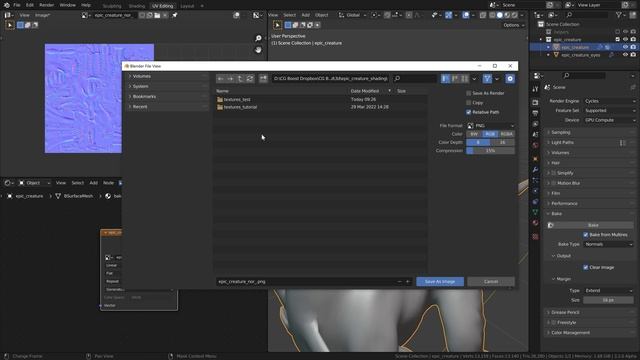Toggle the Simplify panel checkbox
Image resolution: width=640 pixels, height=360 pixels.
[554, 173]
